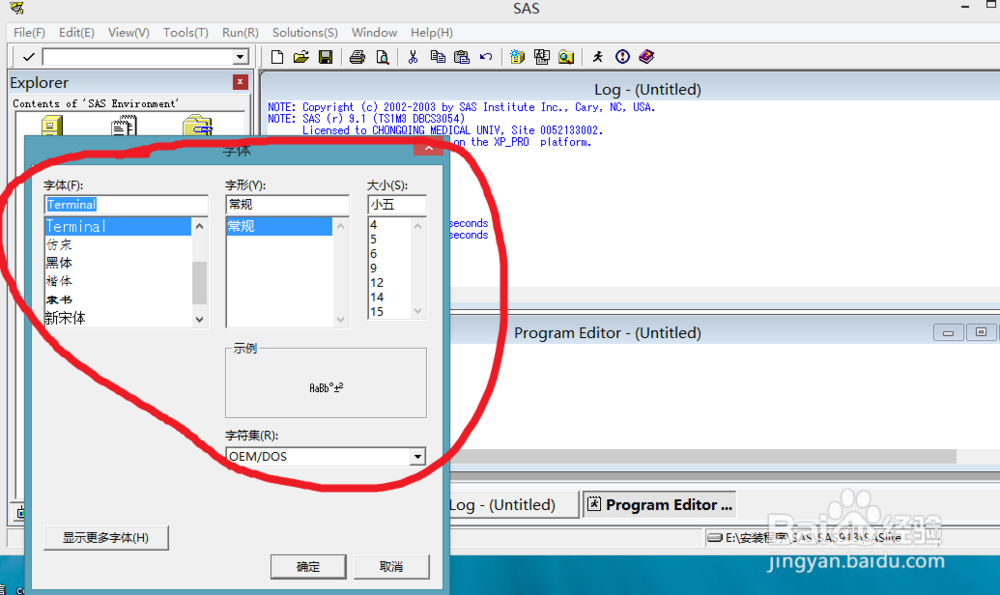The image size is (1000, 595).
Task: Click the font list scrollbar thumb
Action: tap(200, 283)
